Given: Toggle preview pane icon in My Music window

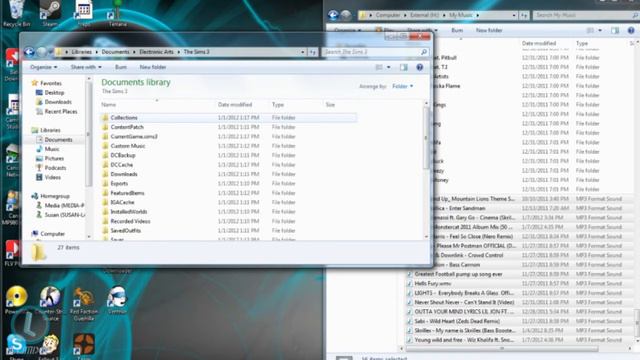Looking at the screenshot, I should click(x=615, y=30).
